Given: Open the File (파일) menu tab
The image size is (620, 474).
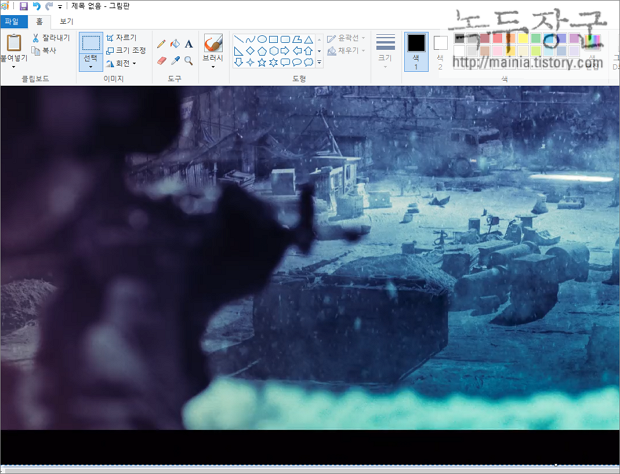Looking at the screenshot, I should (x=14, y=21).
